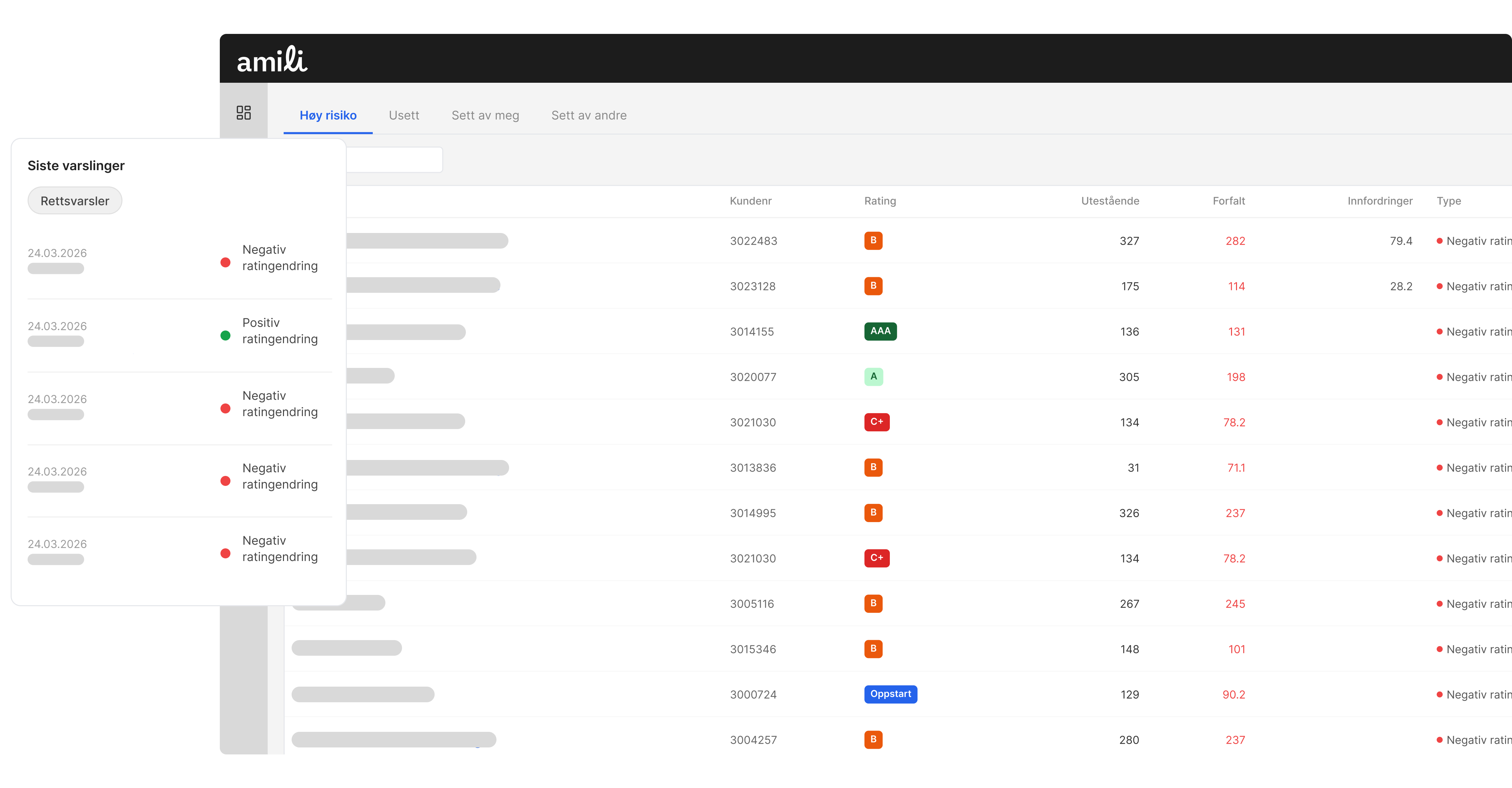Viewport: 1512px width, 788px height.
Task: Open the Positiv ratingendring notification
Action: 279,331
